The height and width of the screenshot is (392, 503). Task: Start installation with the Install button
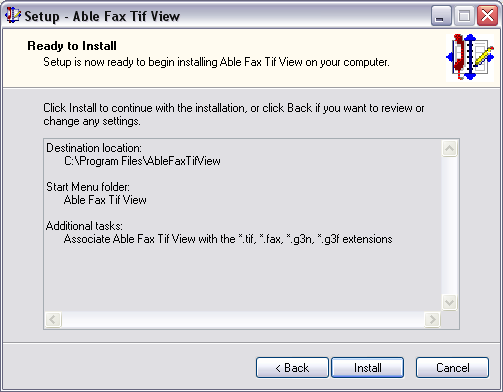[368, 368]
